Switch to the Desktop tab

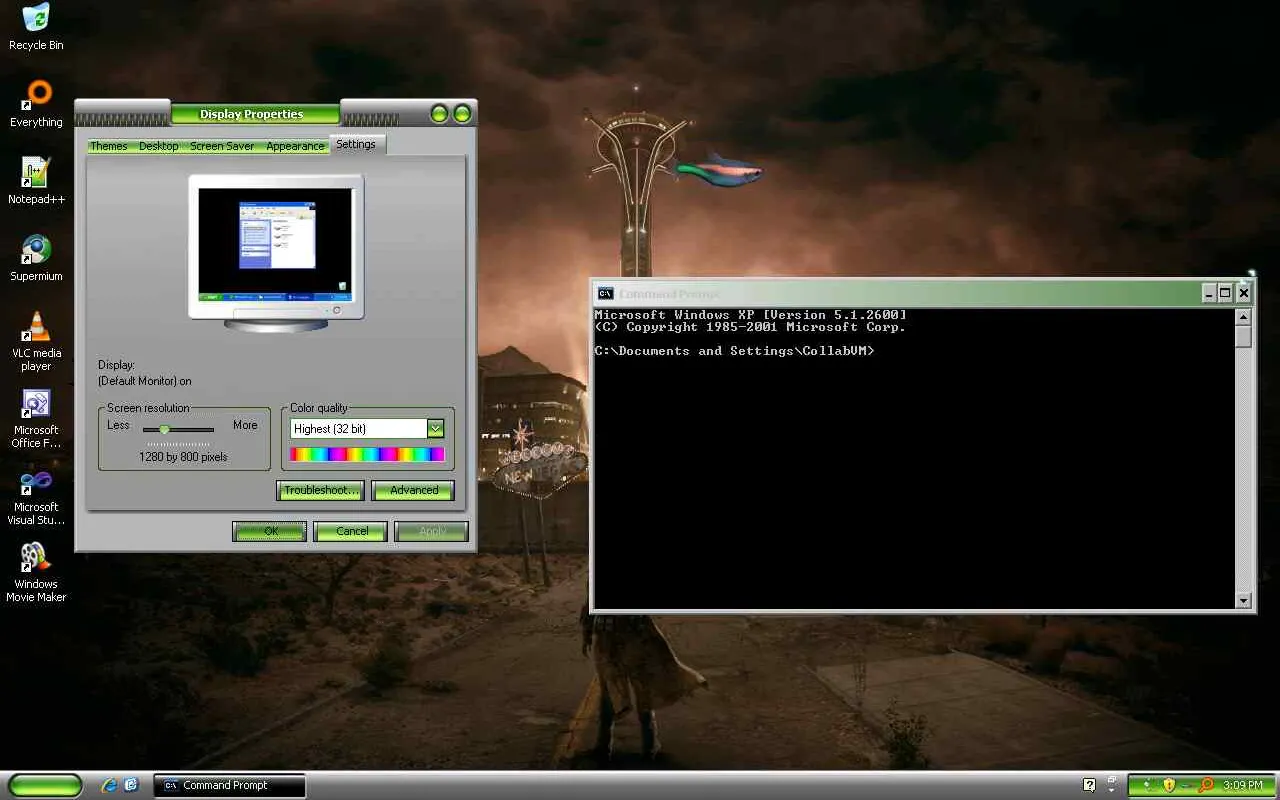pos(159,146)
